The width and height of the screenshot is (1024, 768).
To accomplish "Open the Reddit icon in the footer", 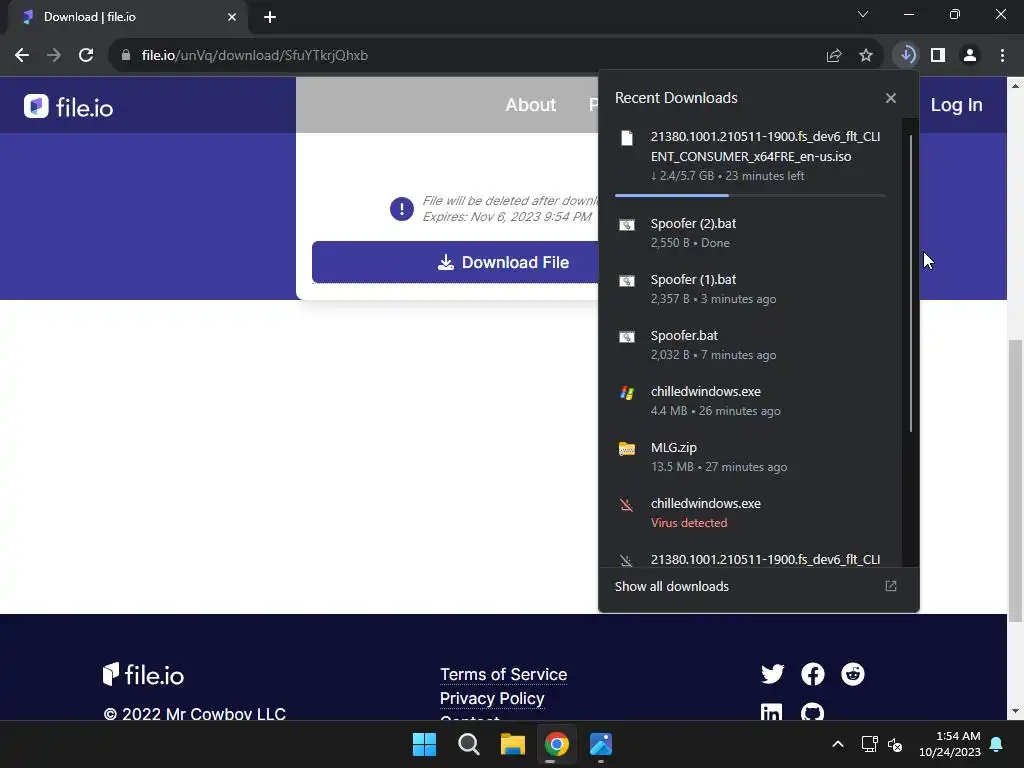I will pyautogui.click(x=852, y=674).
